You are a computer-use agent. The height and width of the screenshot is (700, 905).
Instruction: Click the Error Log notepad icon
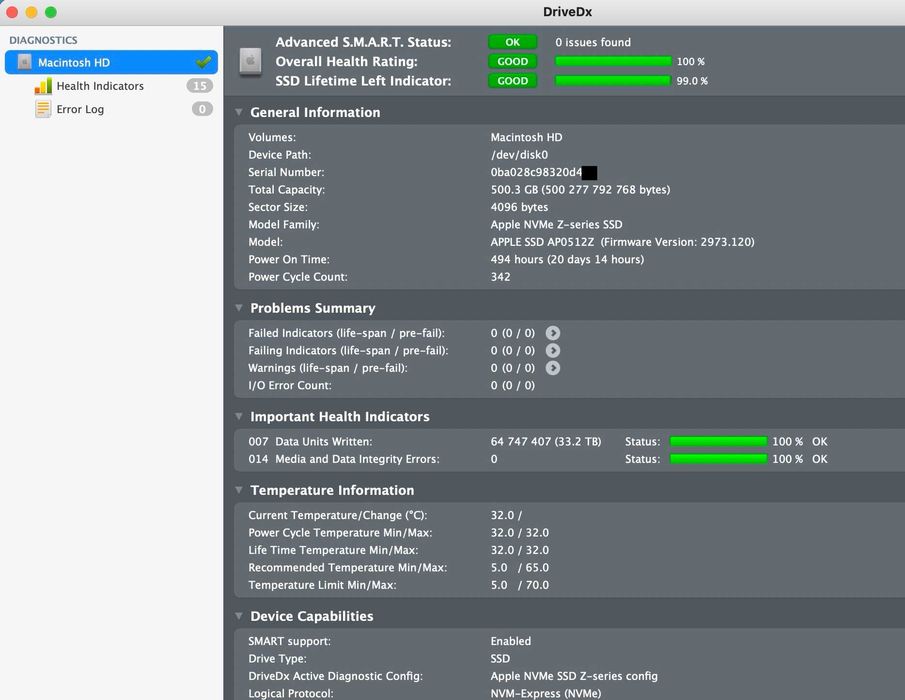tap(43, 109)
